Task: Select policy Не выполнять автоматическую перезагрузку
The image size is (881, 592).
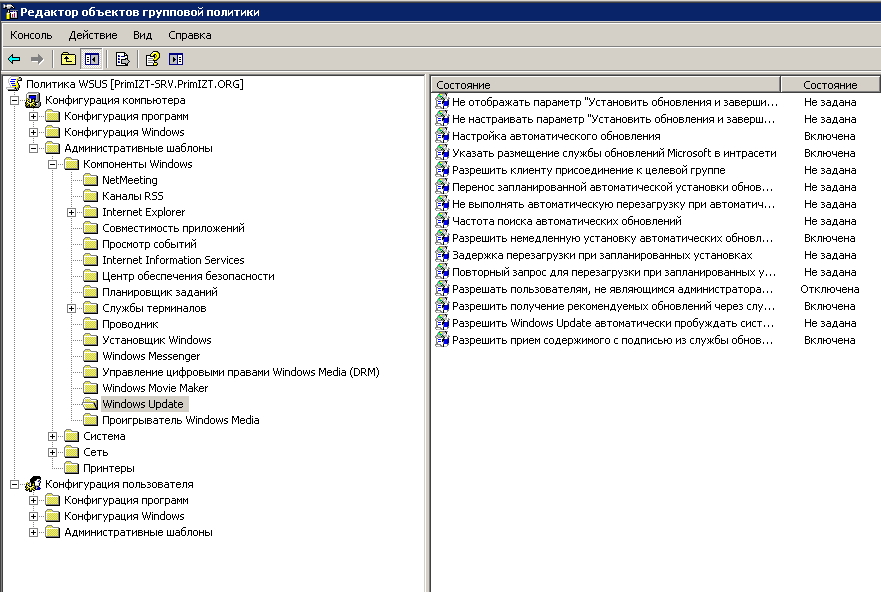Action: [x=613, y=204]
